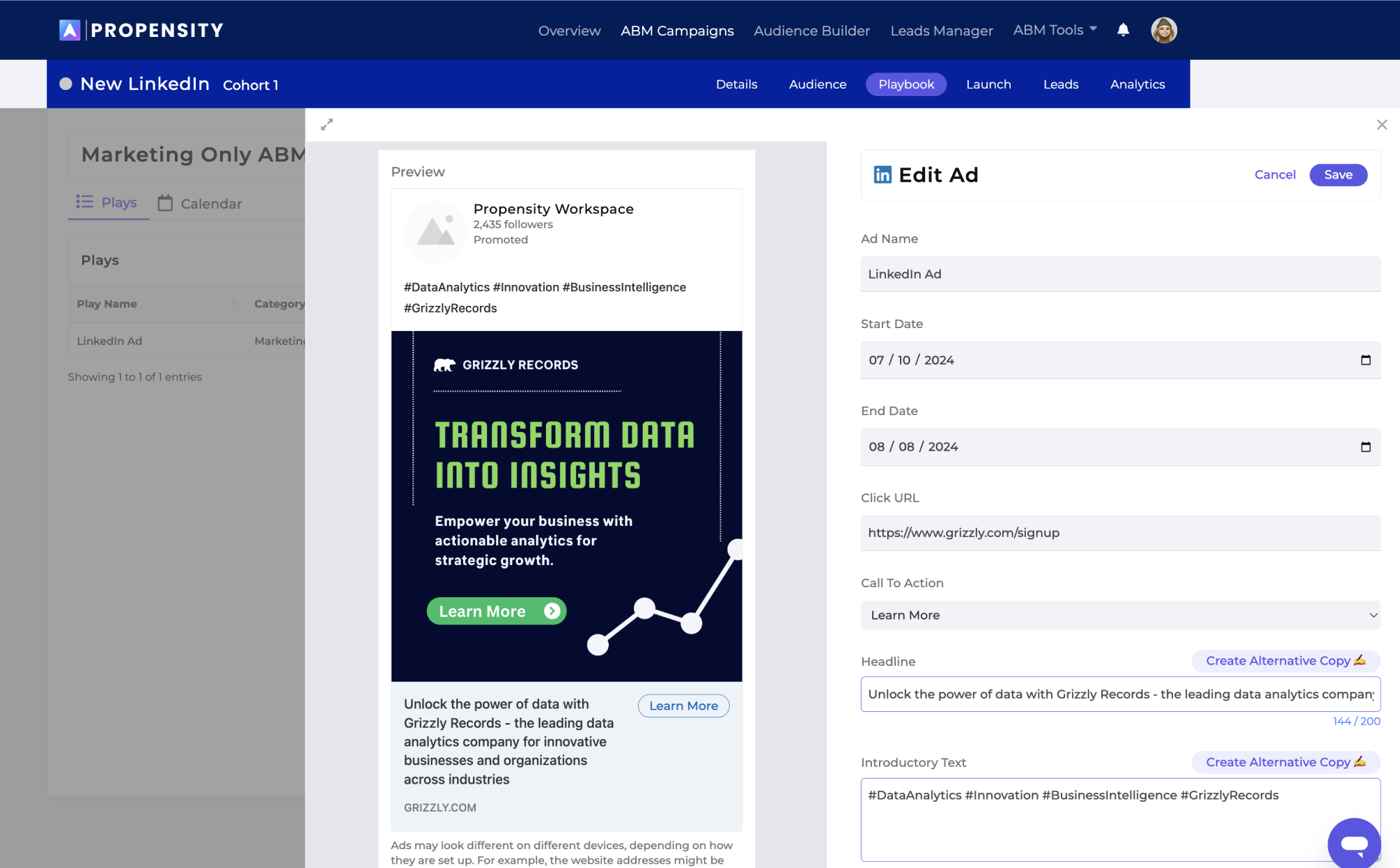Click the 144 / 200 character counter
This screenshot has width=1400, height=868.
(1356, 721)
